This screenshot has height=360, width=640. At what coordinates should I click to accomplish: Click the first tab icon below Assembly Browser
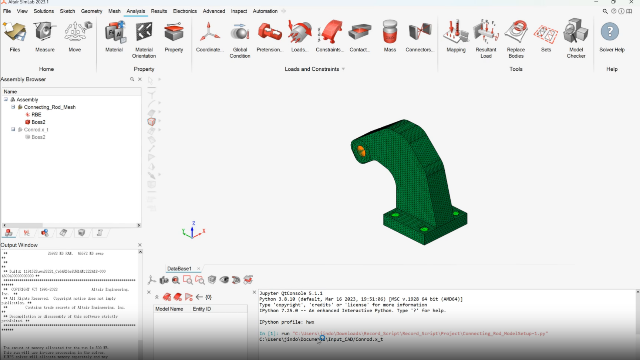[9, 233]
